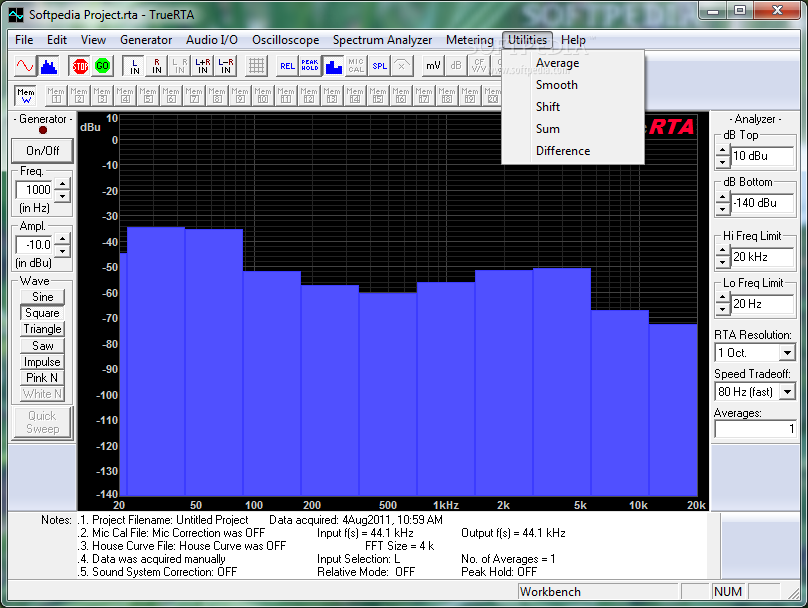The width and height of the screenshot is (808, 608).
Task: Choose Smooth from Utilities menu
Action: tap(573, 85)
